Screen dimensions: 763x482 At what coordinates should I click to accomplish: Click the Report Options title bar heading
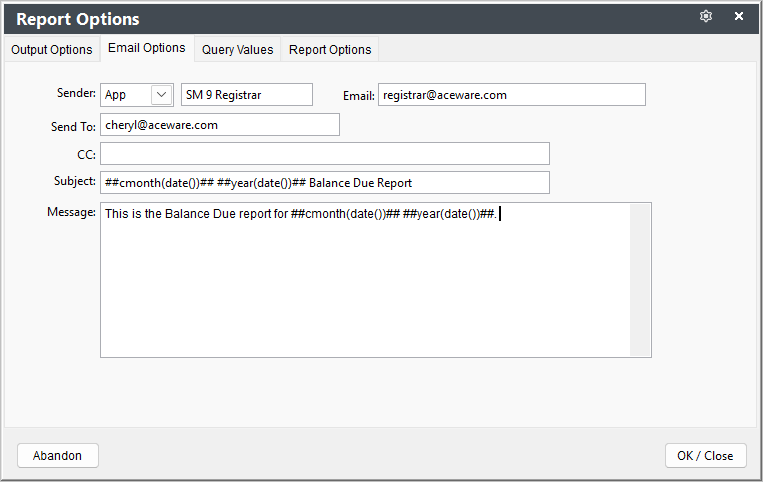point(78,19)
